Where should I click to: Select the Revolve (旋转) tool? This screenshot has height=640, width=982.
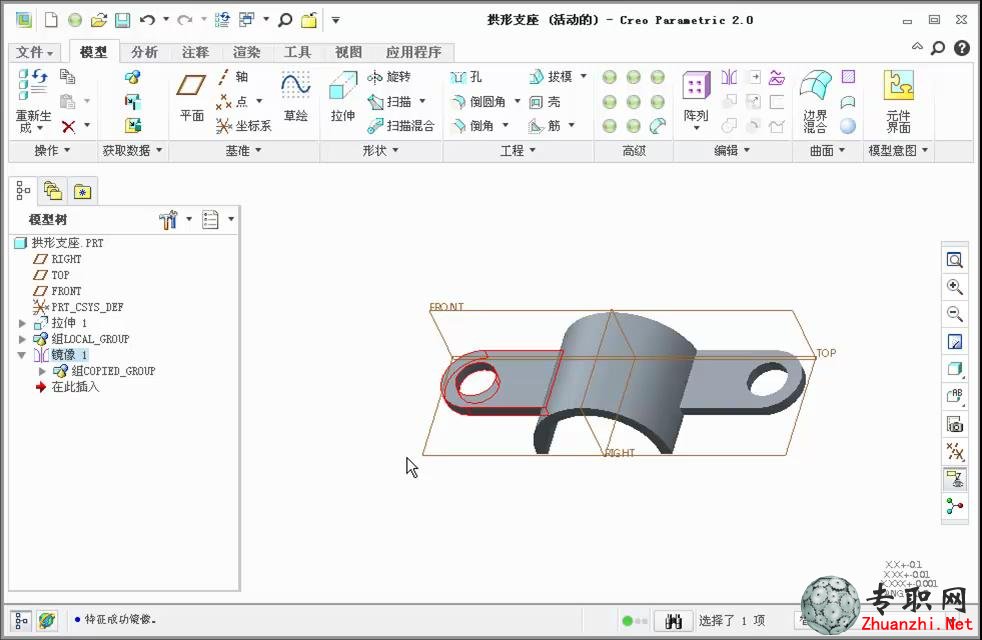pos(389,77)
